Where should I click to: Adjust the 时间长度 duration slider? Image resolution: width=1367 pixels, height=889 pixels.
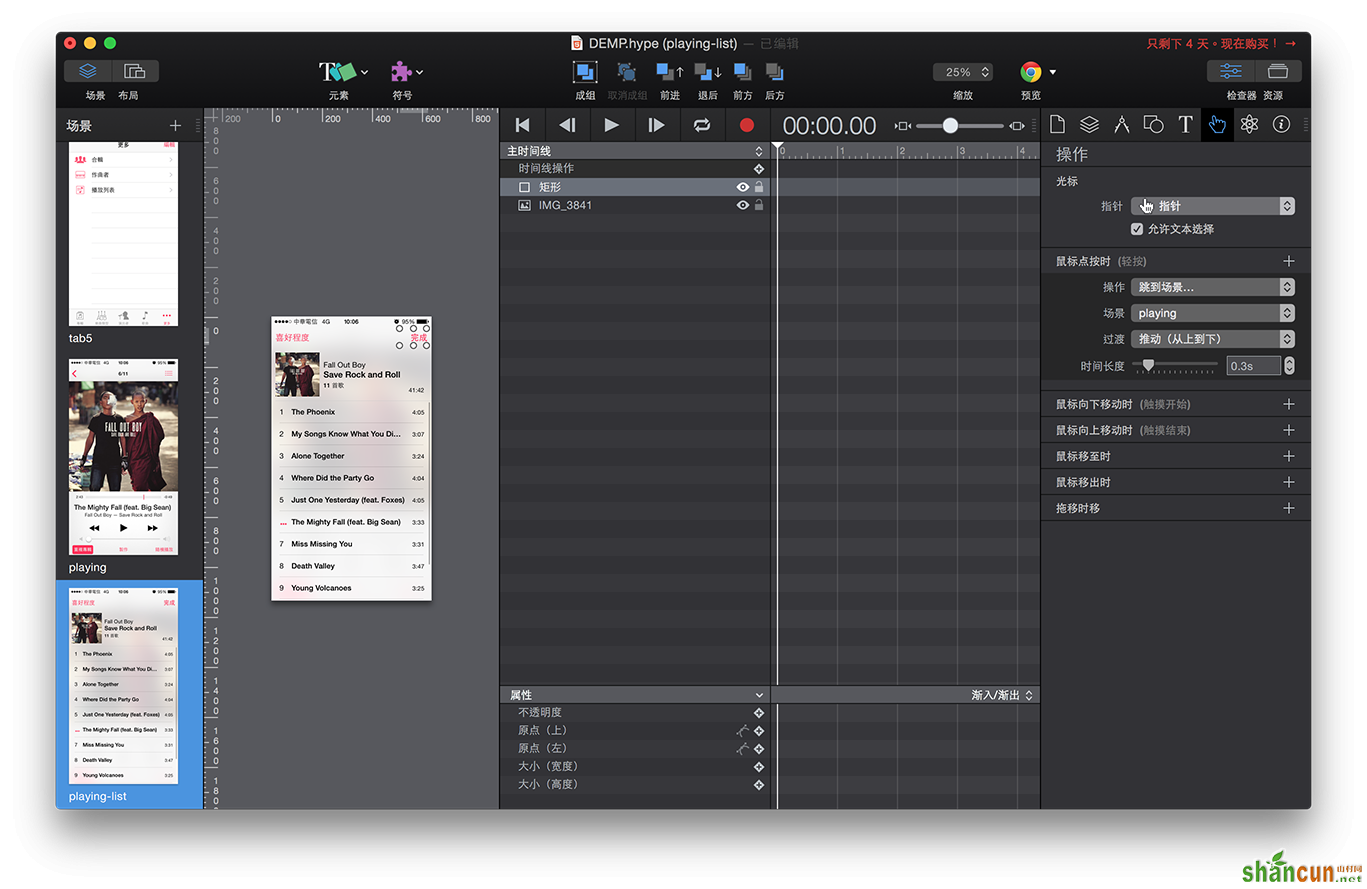click(1148, 365)
